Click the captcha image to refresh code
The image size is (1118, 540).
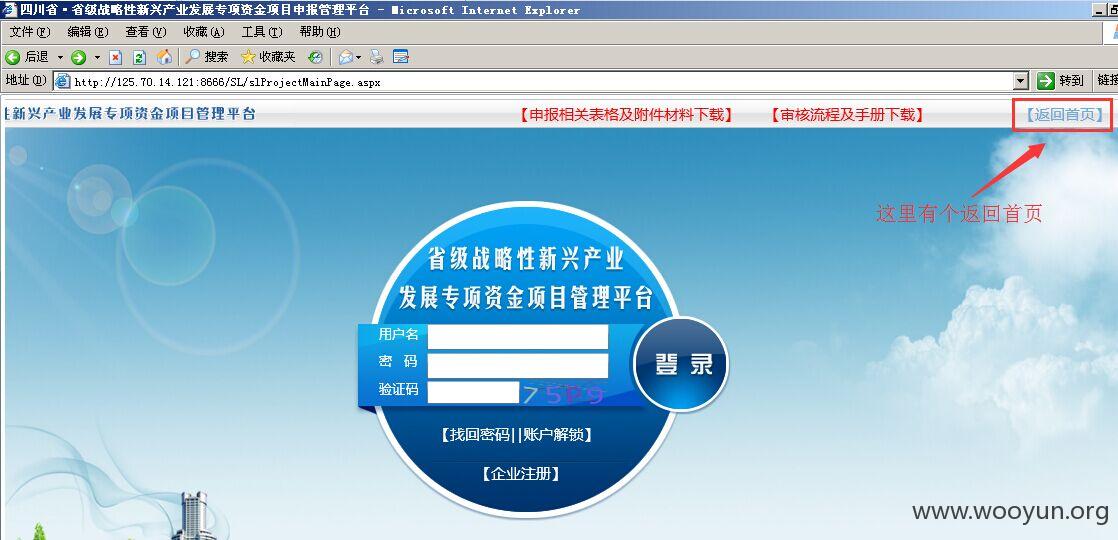click(x=564, y=394)
